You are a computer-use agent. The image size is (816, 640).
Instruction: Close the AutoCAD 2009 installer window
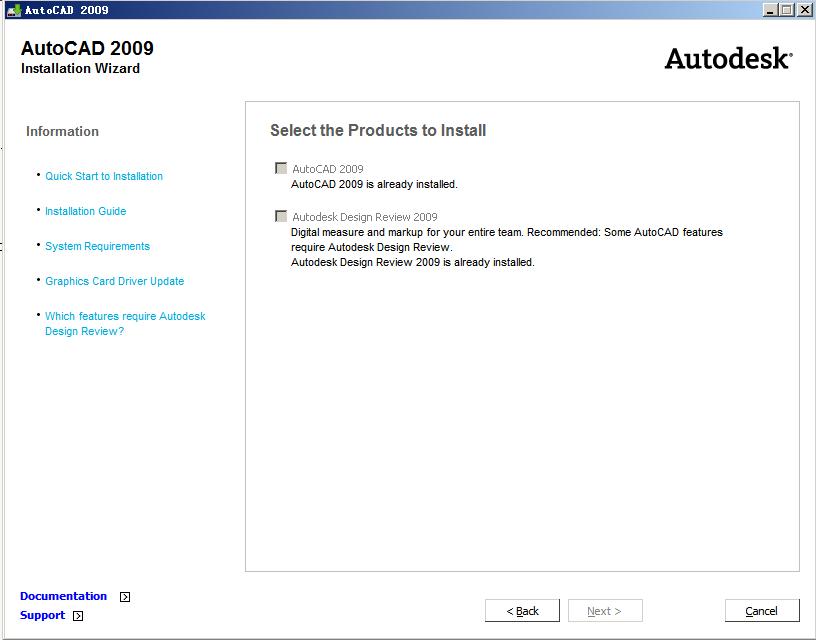(804, 10)
